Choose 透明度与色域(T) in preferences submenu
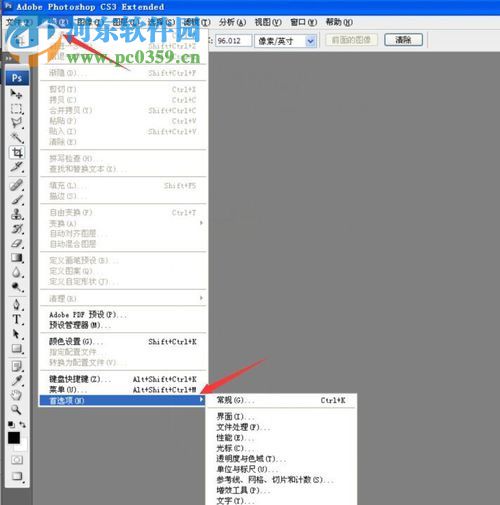The image size is (500, 505). click(x=281, y=459)
